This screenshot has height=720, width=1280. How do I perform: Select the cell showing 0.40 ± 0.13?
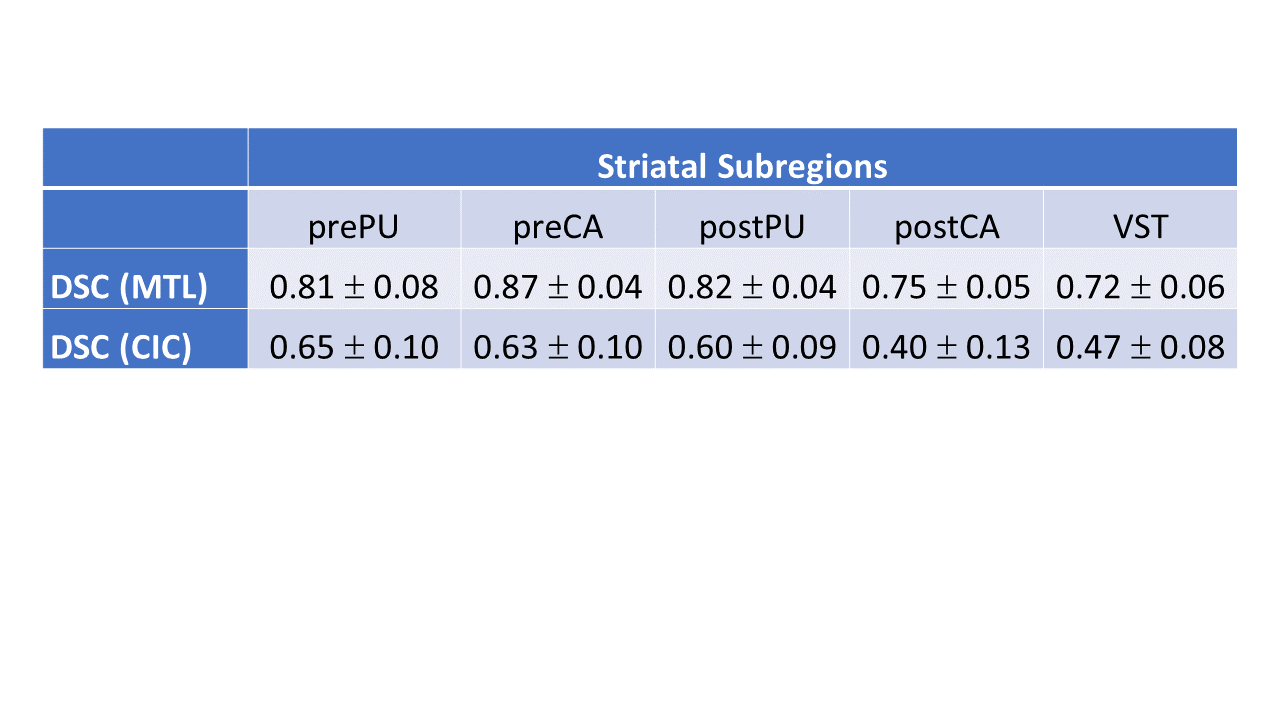(x=946, y=348)
